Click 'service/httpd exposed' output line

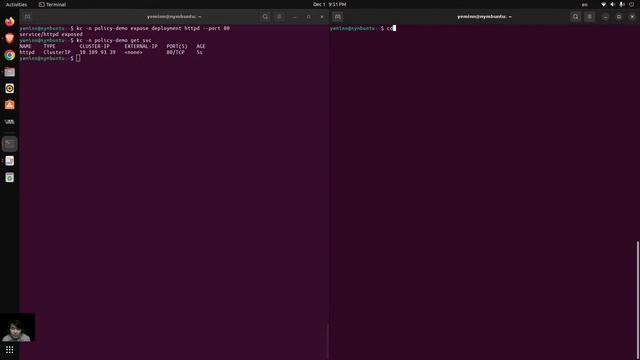tap(51, 34)
